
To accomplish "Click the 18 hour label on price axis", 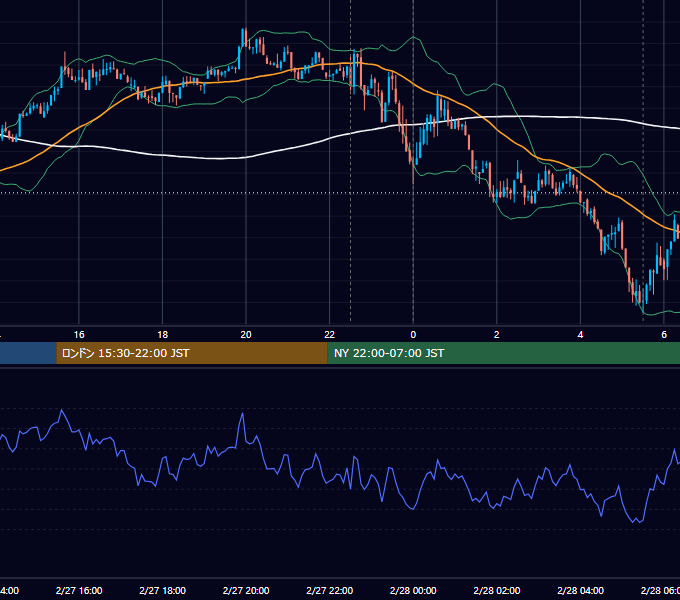I will [163, 335].
